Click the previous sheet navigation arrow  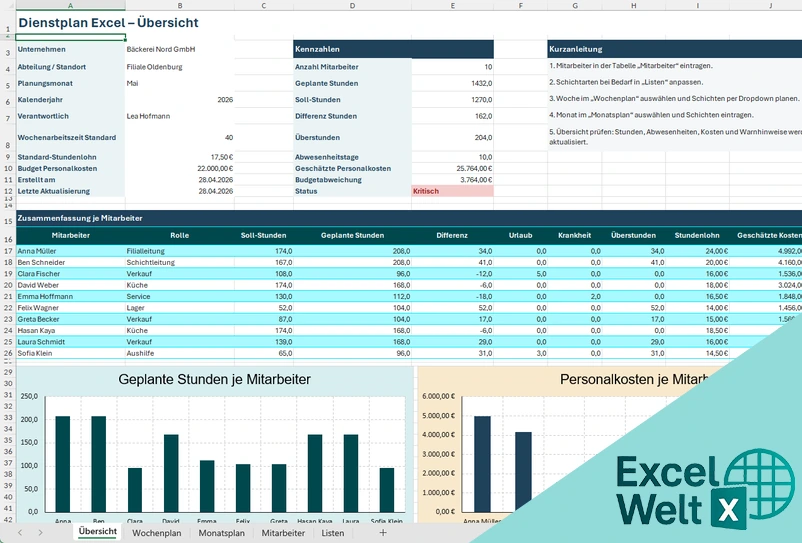(x=18, y=533)
